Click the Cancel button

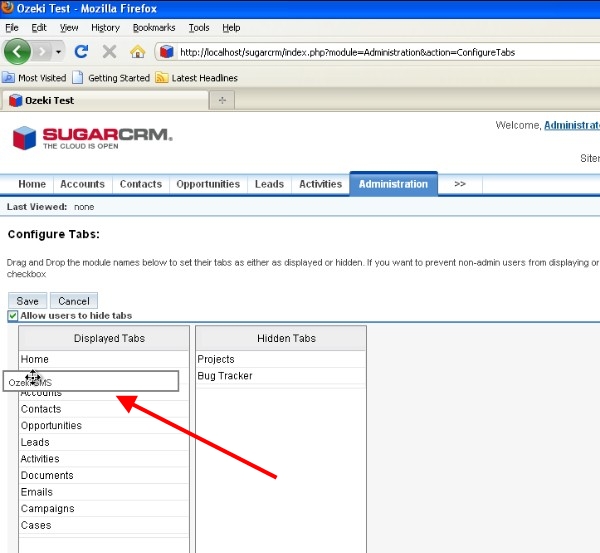[x=74, y=301]
